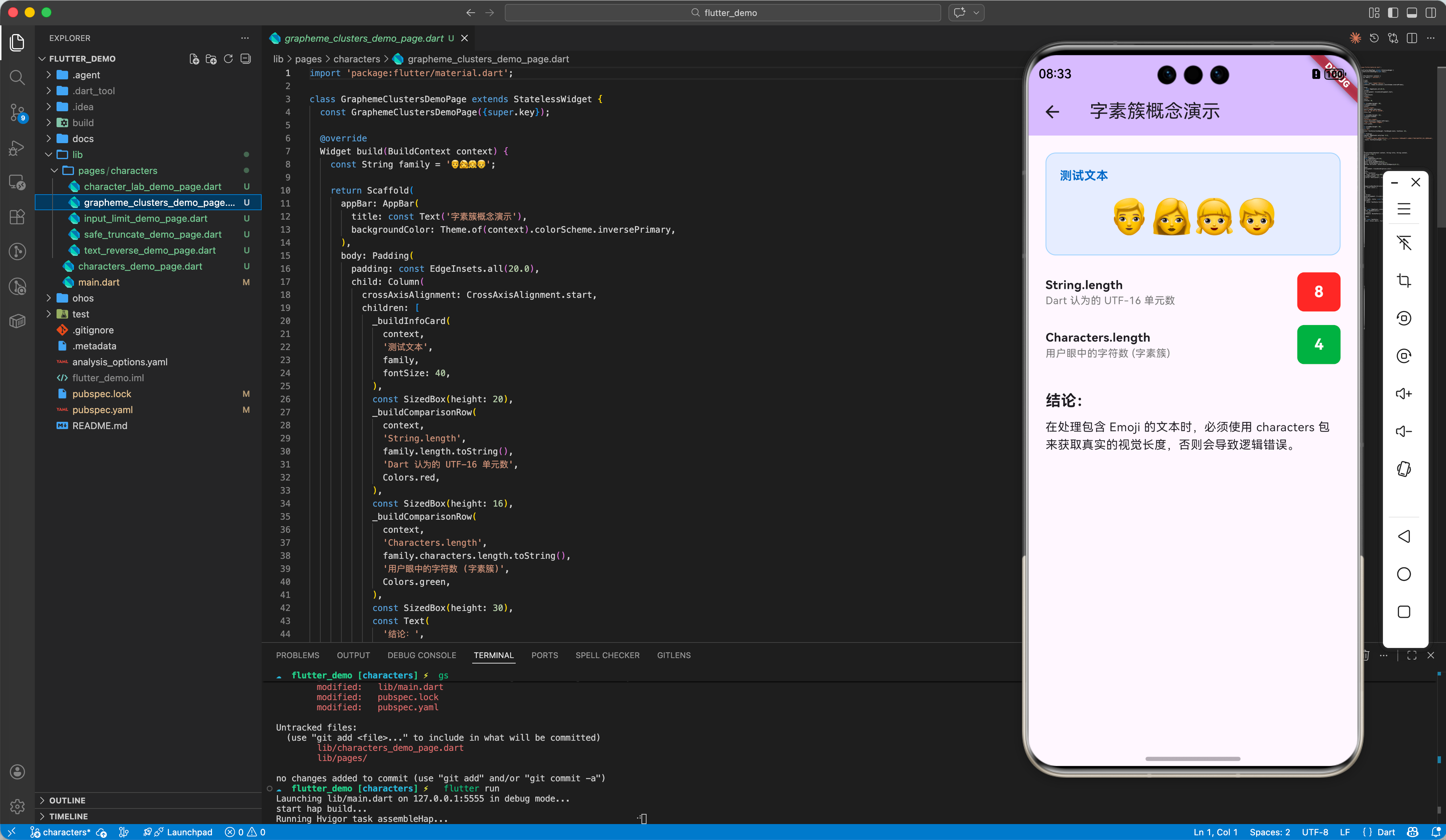Toggle the primary side bar layout
This screenshot has height=840, width=1446.
(1393, 13)
